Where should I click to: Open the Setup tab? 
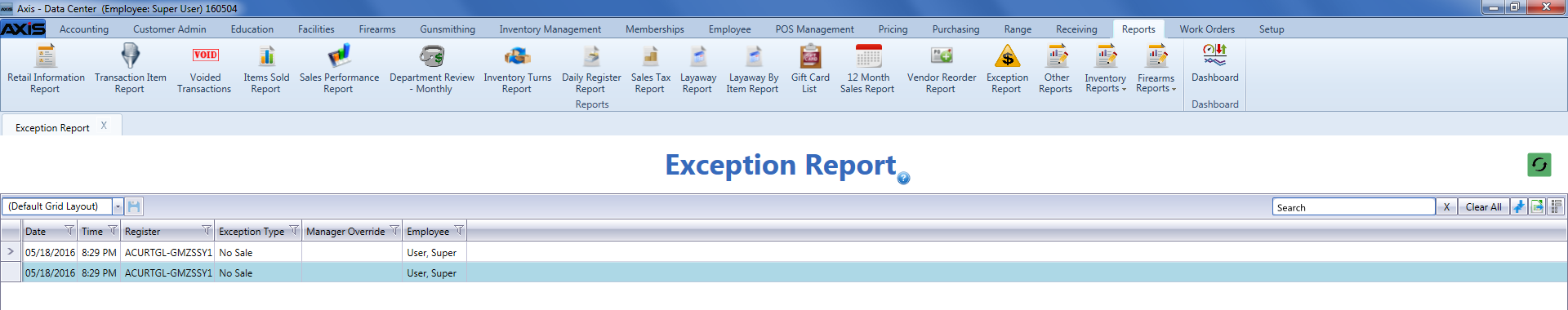[x=1272, y=29]
